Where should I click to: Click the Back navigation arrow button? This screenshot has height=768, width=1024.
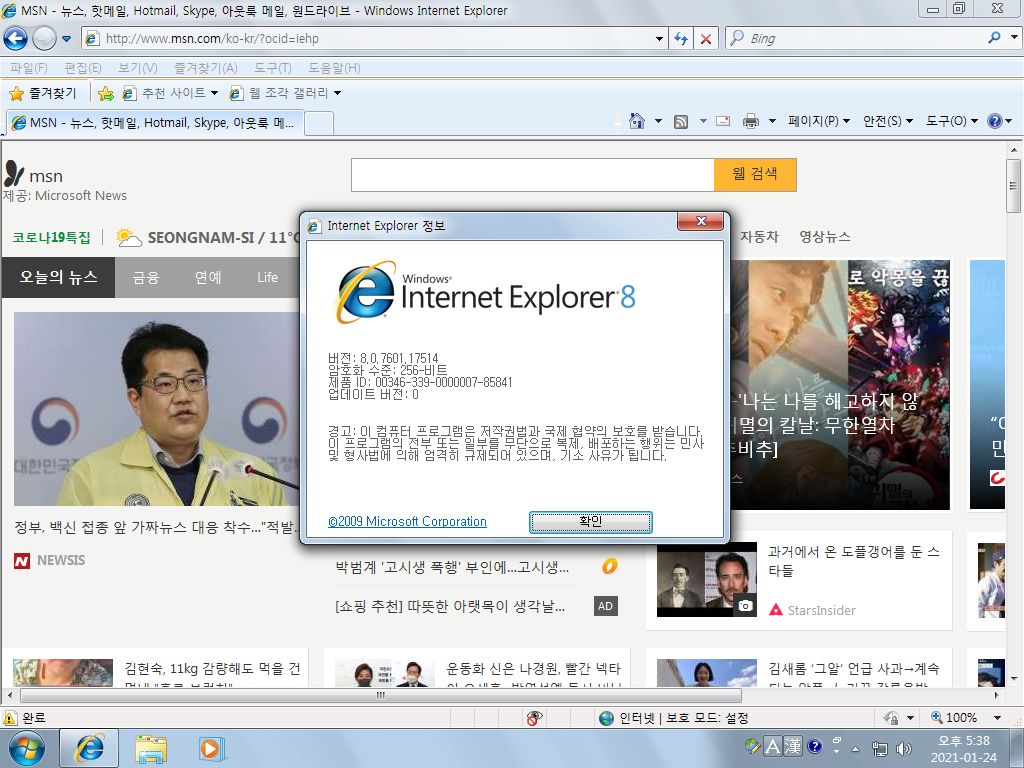point(16,39)
